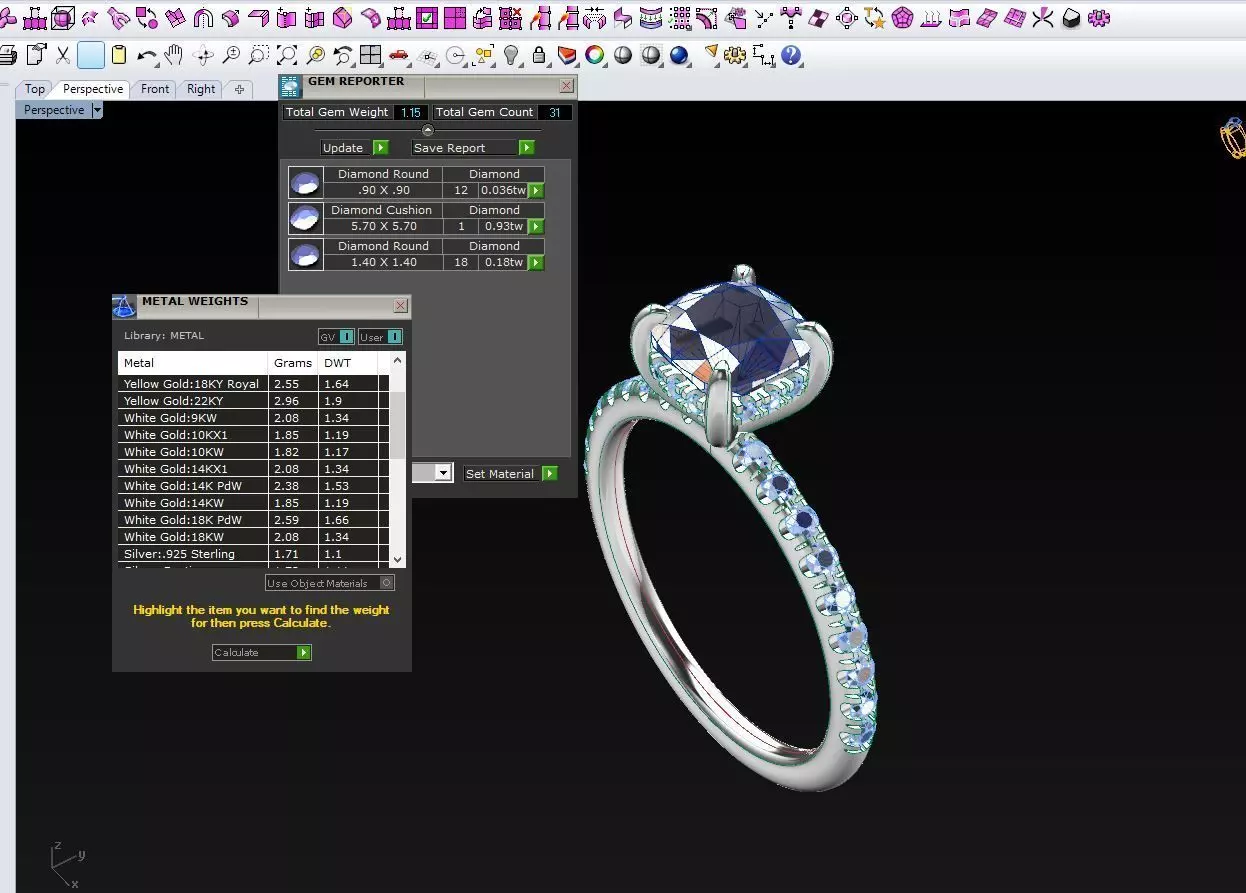Screen dimensions: 1246x893
Task: Select the Yellow Gold:18KY Royal row
Action: tap(253, 384)
